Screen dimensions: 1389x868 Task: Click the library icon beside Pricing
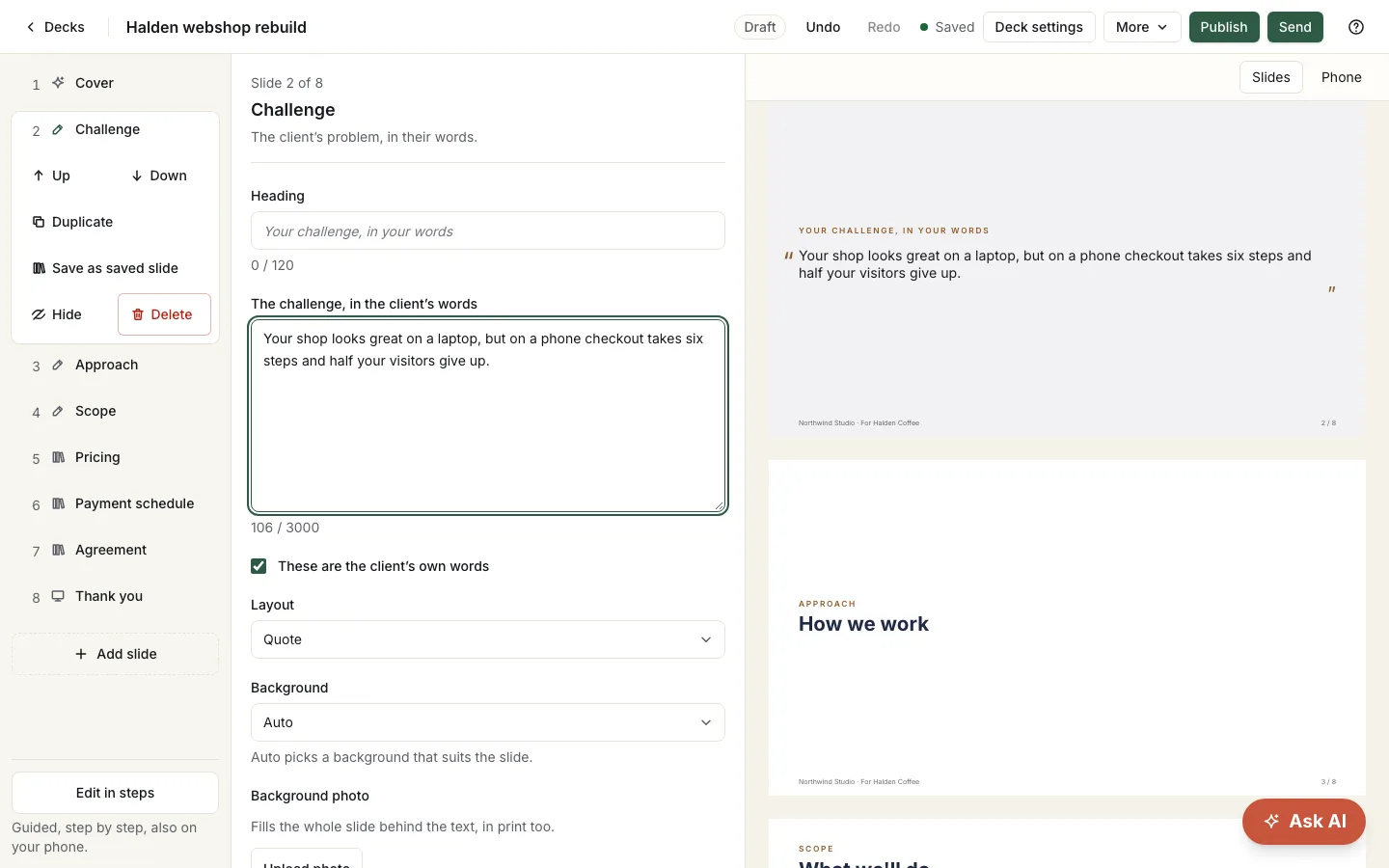(58, 457)
